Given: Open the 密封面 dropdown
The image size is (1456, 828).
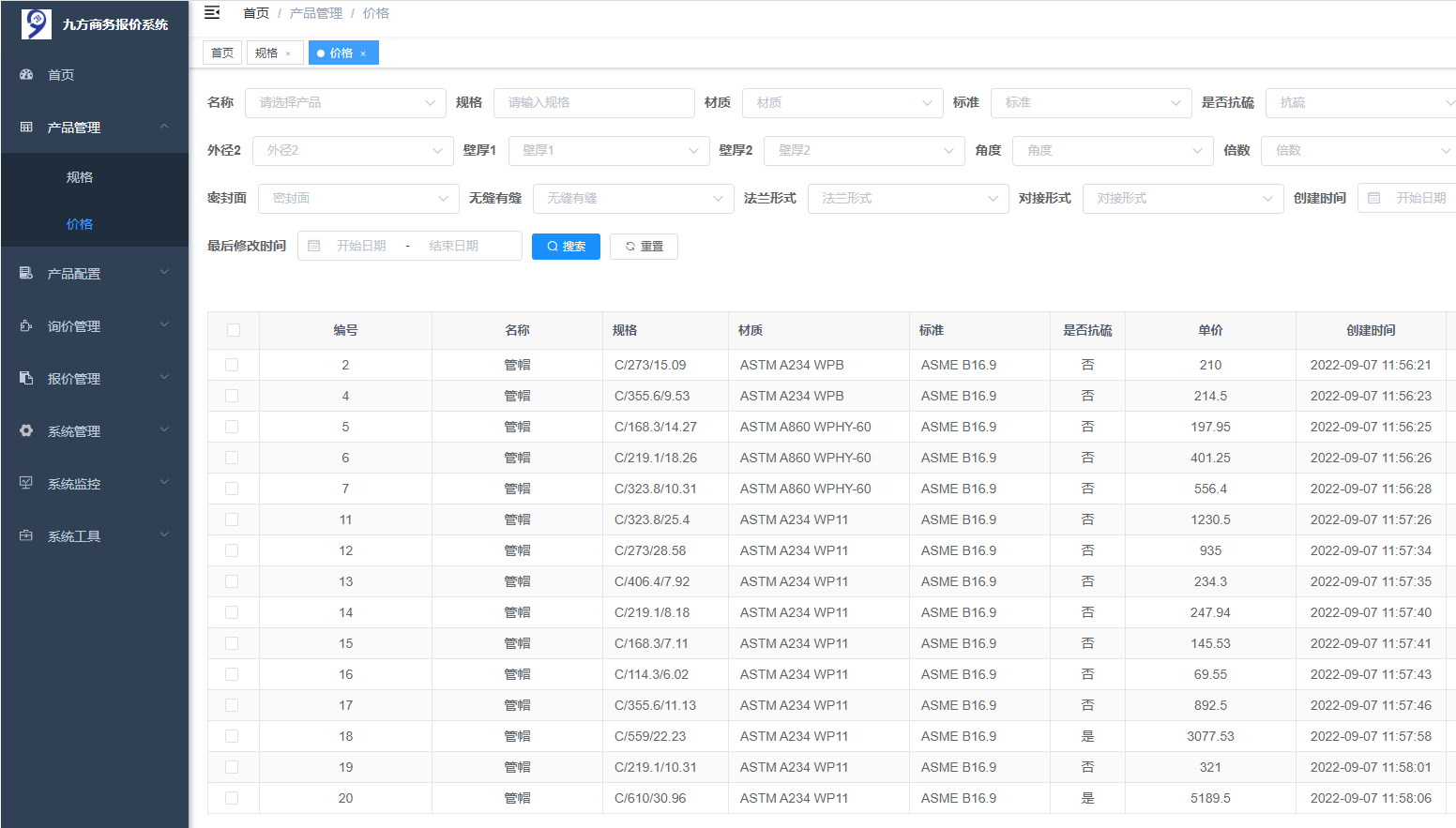Looking at the screenshot, I should point(358,198).
